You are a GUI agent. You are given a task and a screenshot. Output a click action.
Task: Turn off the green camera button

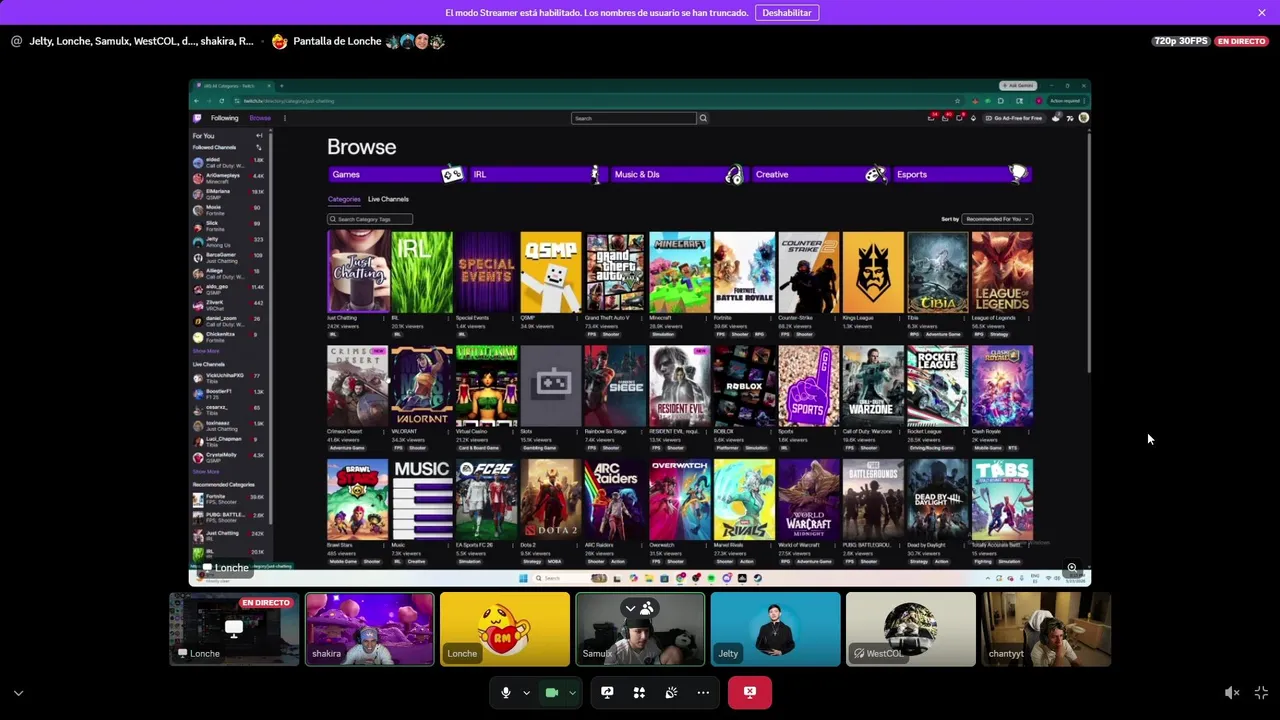click(x=551, y=693)
